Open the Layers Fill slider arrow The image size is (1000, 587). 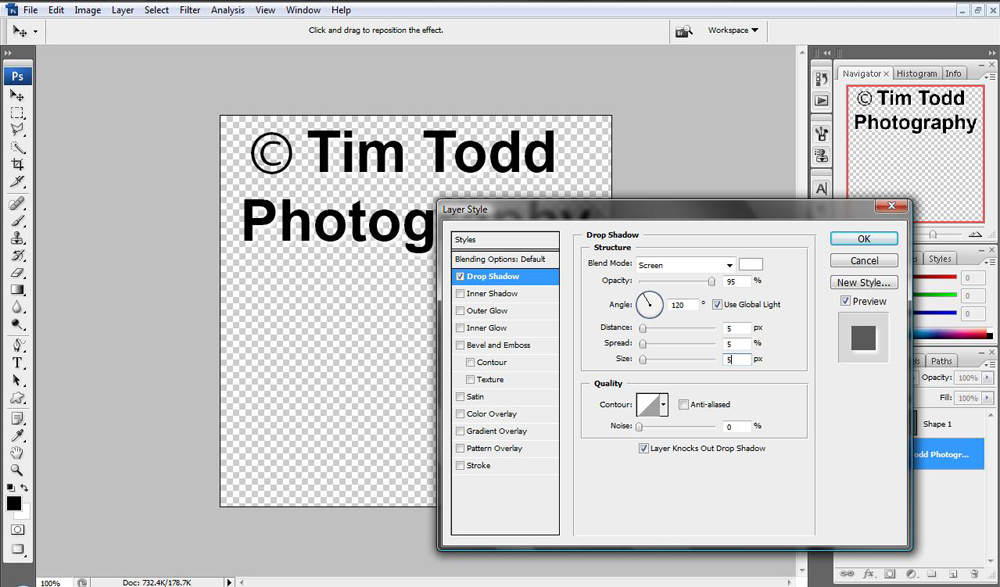coord(987,398)
